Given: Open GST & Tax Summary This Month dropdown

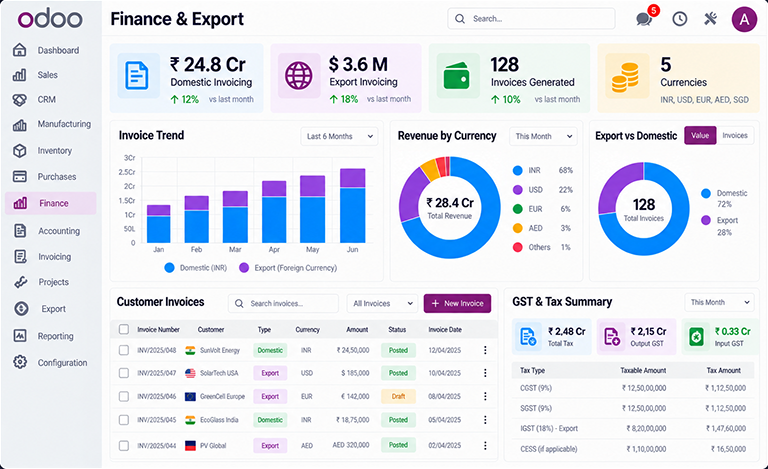Looking at the screenshot, I should tap(719, 303).
